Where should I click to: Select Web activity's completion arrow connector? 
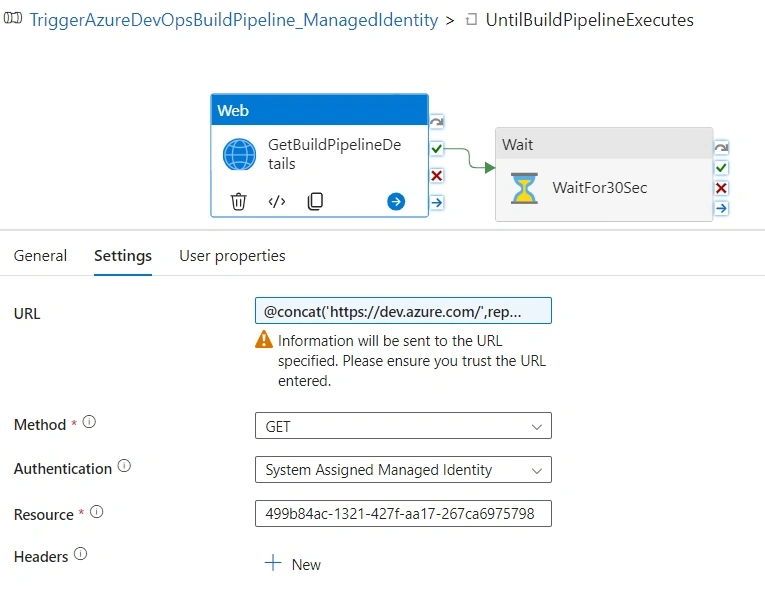click(437, 202)
